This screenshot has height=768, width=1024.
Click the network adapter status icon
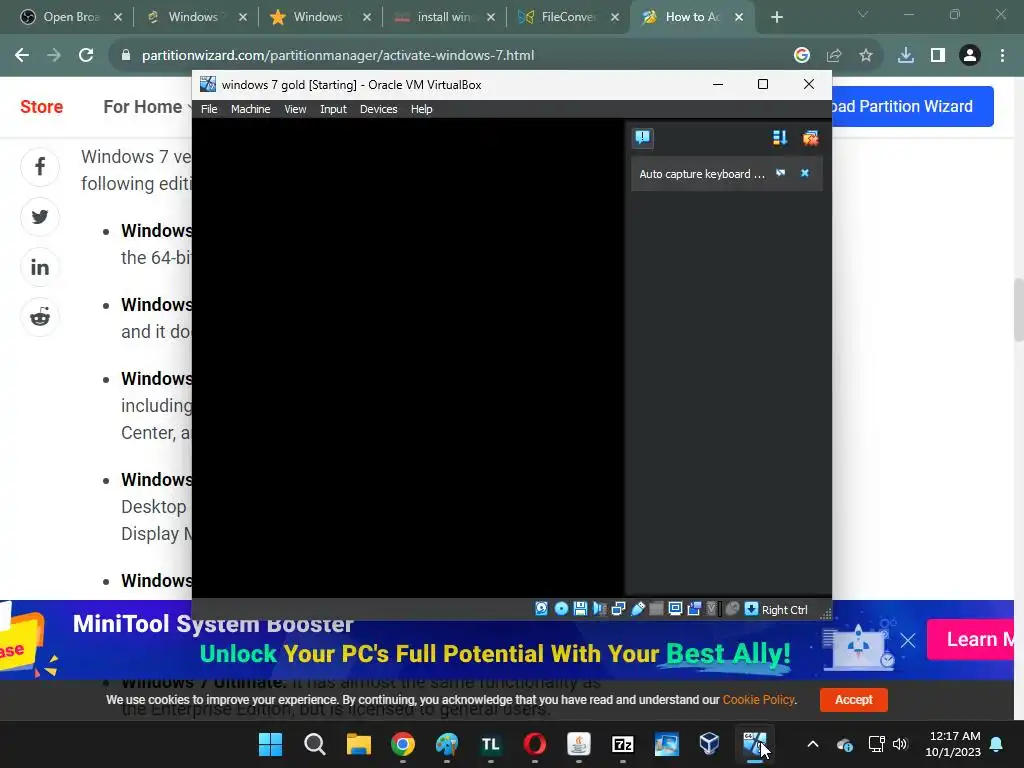[618, 609]
